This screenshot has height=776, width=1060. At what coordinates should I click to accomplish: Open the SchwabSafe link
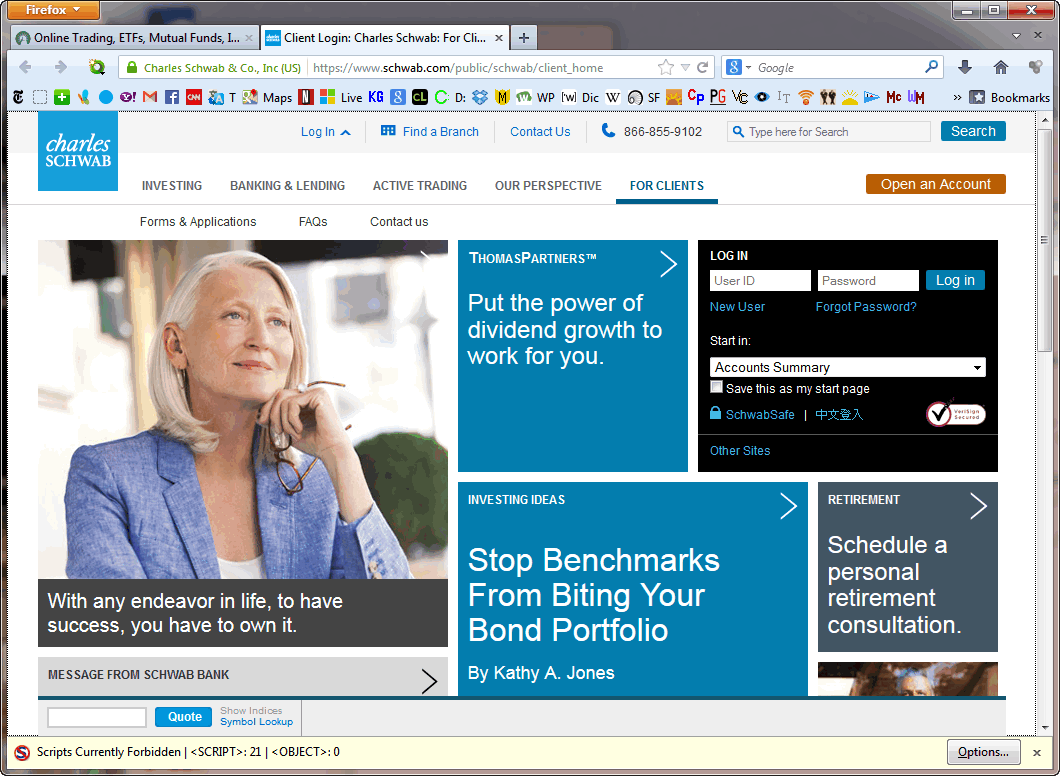click(x=760, y=414)
